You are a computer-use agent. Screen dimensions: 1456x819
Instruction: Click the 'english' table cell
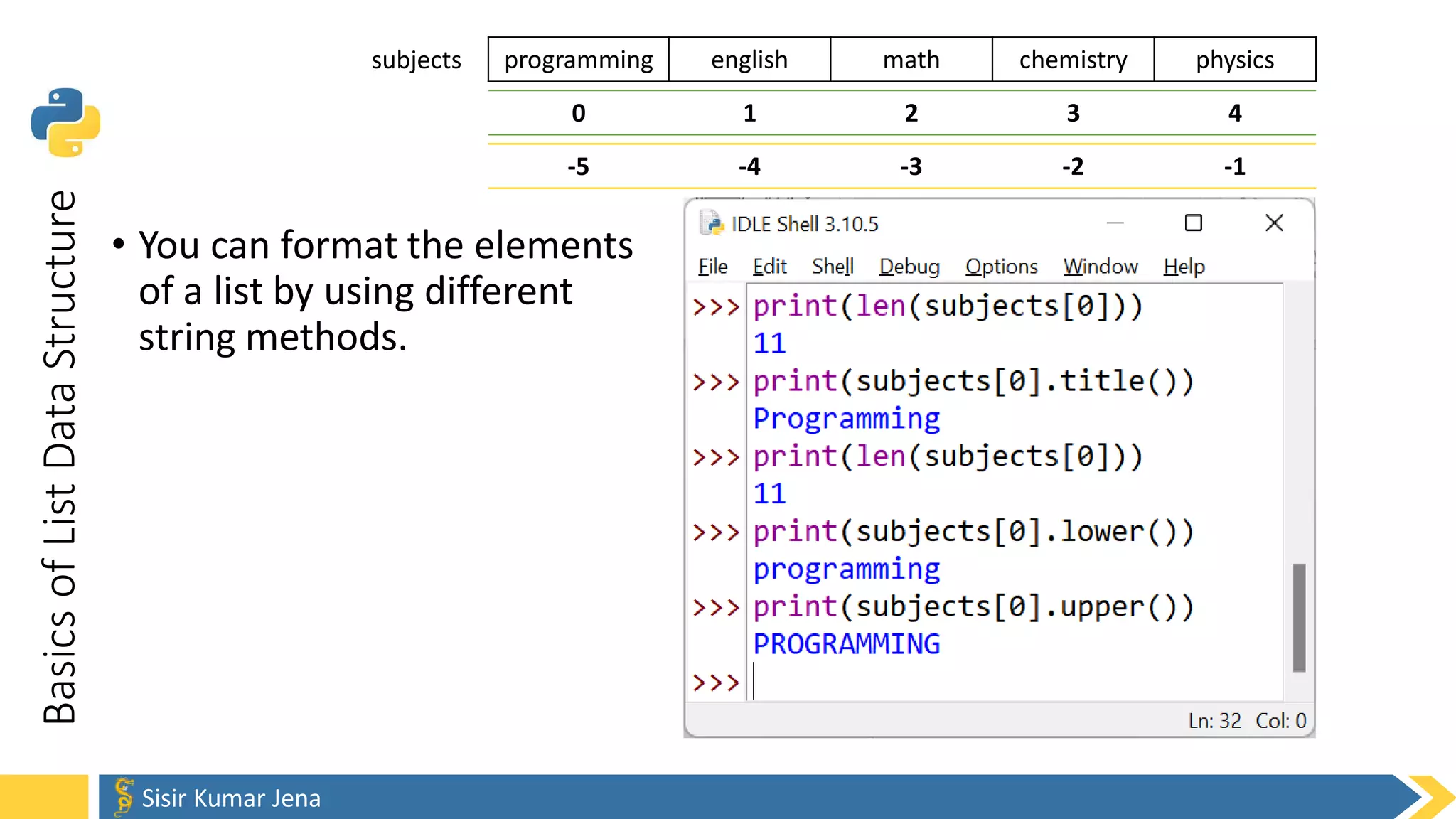(x=749, y=60)
